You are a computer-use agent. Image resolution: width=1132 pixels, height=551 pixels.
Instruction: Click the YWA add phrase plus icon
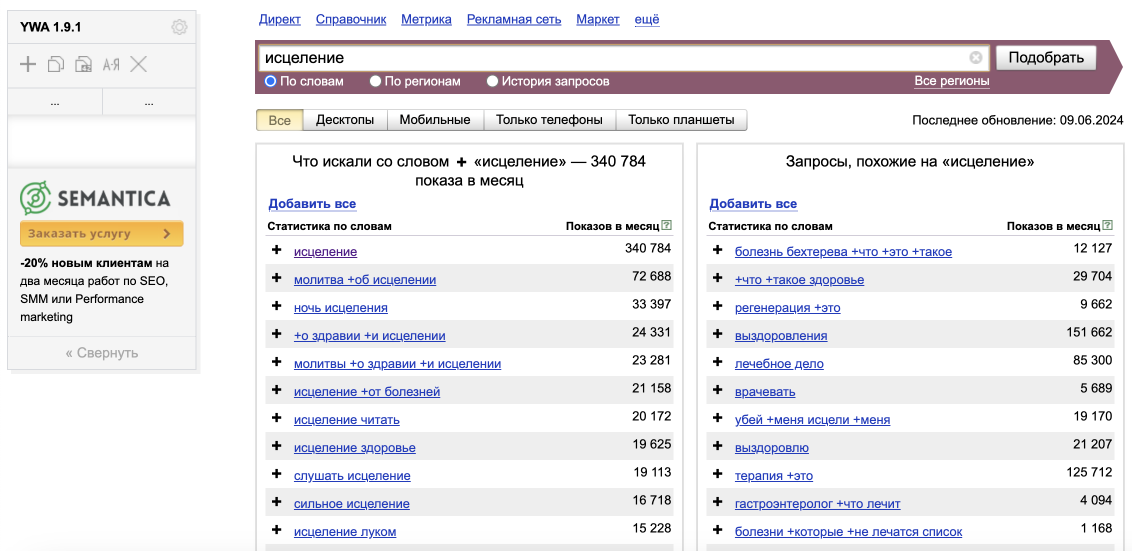pyautogui.click(x=27, y=64)
